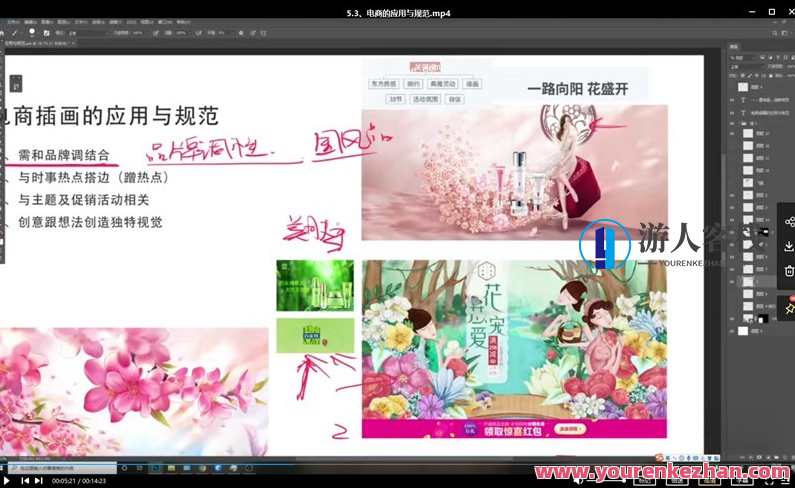The image size is (795, 488).
Task: Toggle the brush settings panel icon
Action: (x=47, y=33)
